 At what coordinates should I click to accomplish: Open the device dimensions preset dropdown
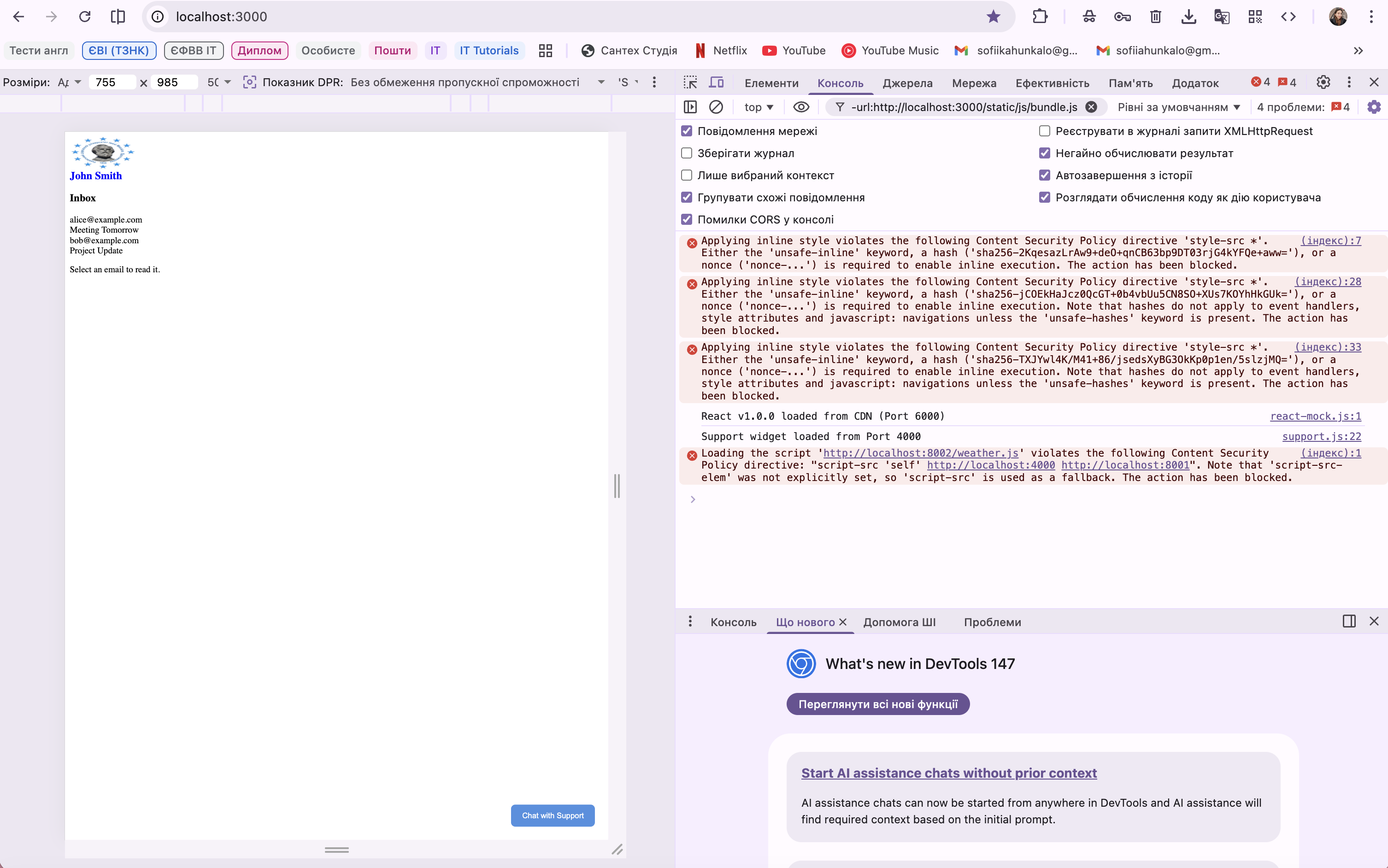(x=70, y=82)
